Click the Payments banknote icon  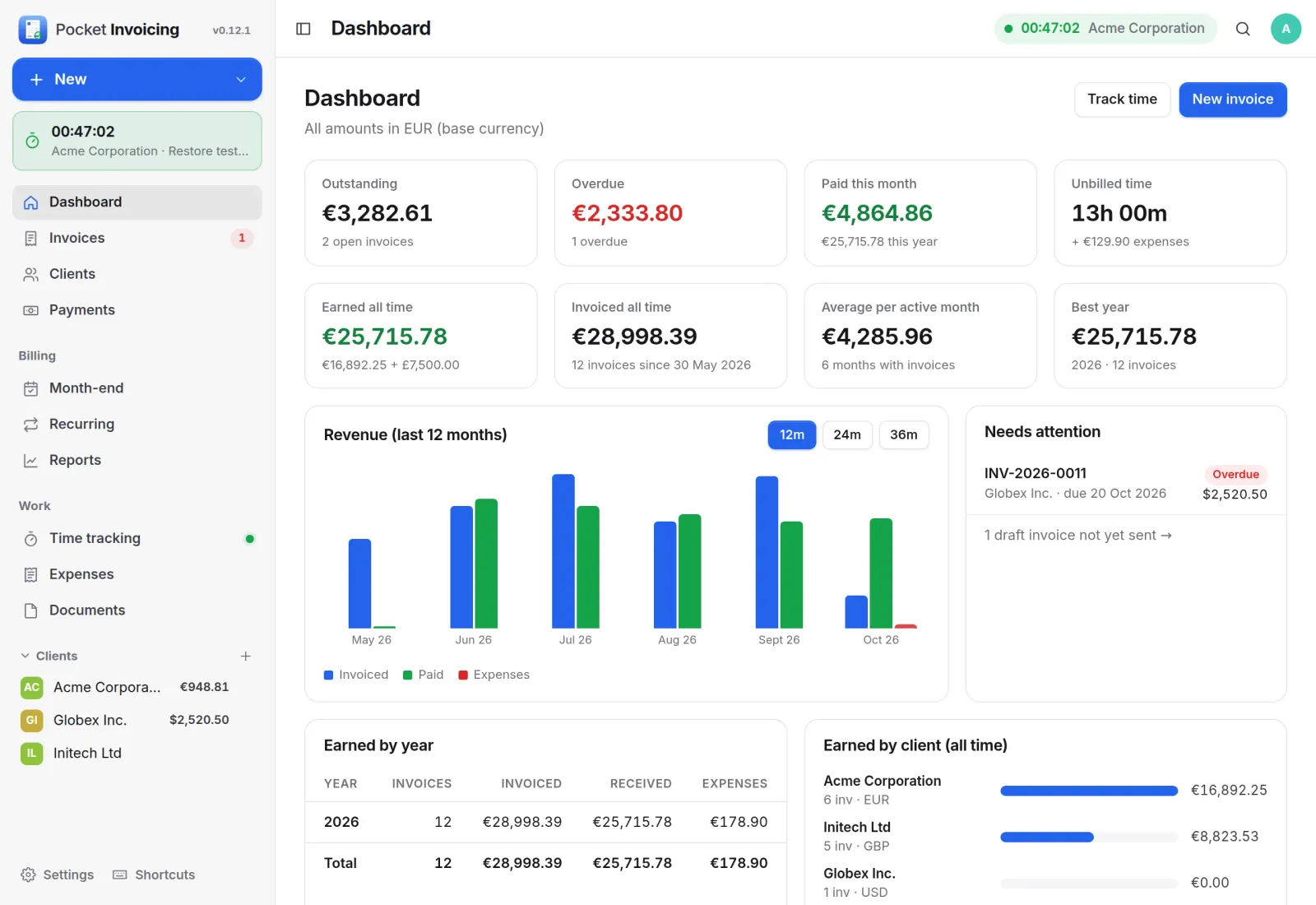tap(31, 310)
